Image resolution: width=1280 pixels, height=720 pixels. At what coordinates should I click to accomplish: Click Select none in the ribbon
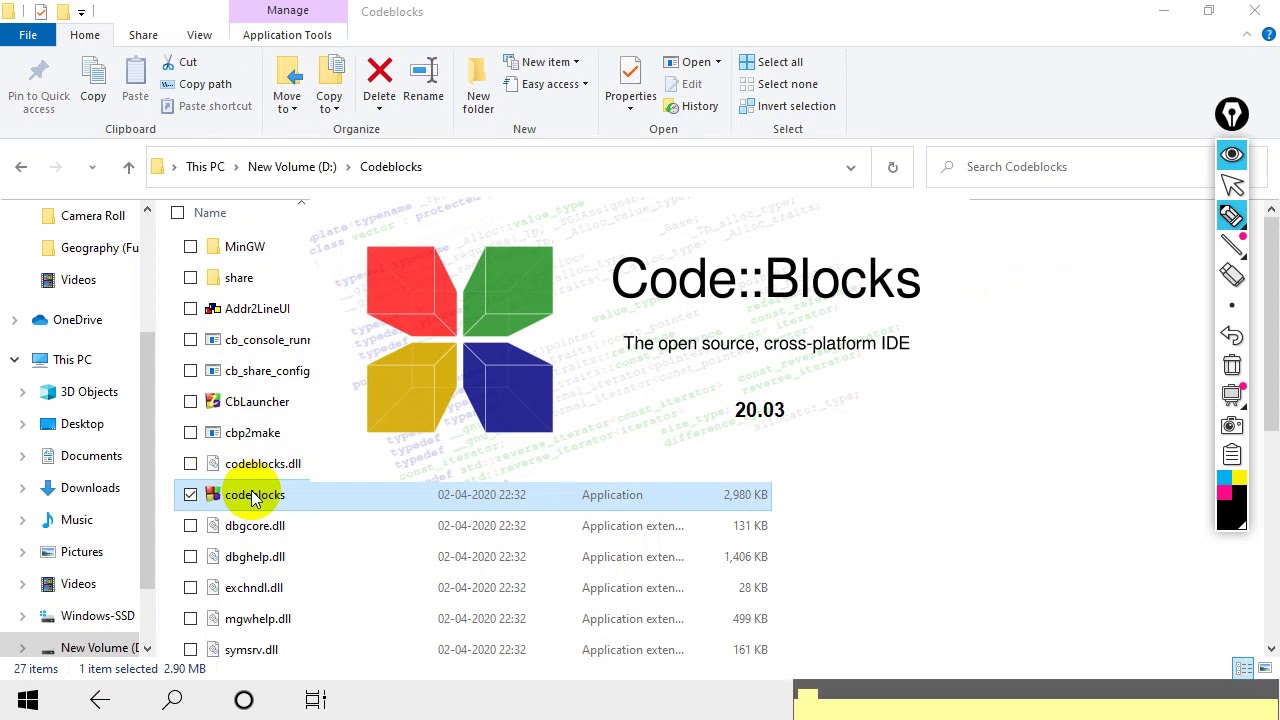[778, 84]
